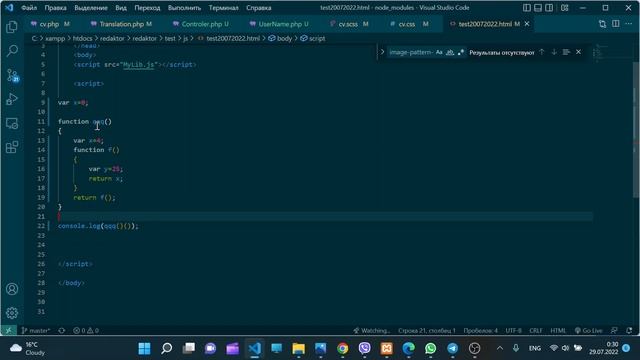
Task: Open the Файл menu
Action: tap(29, 8)
